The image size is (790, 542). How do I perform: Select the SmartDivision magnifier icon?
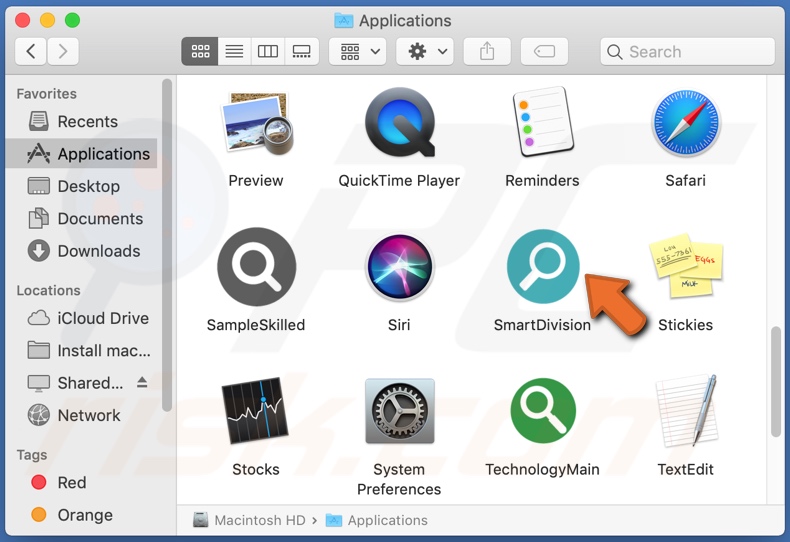[543, 266]
